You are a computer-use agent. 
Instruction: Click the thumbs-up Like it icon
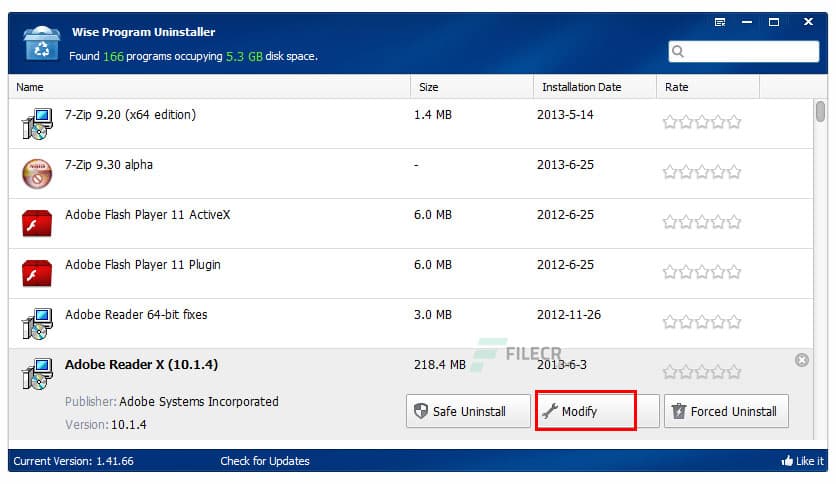787,461
